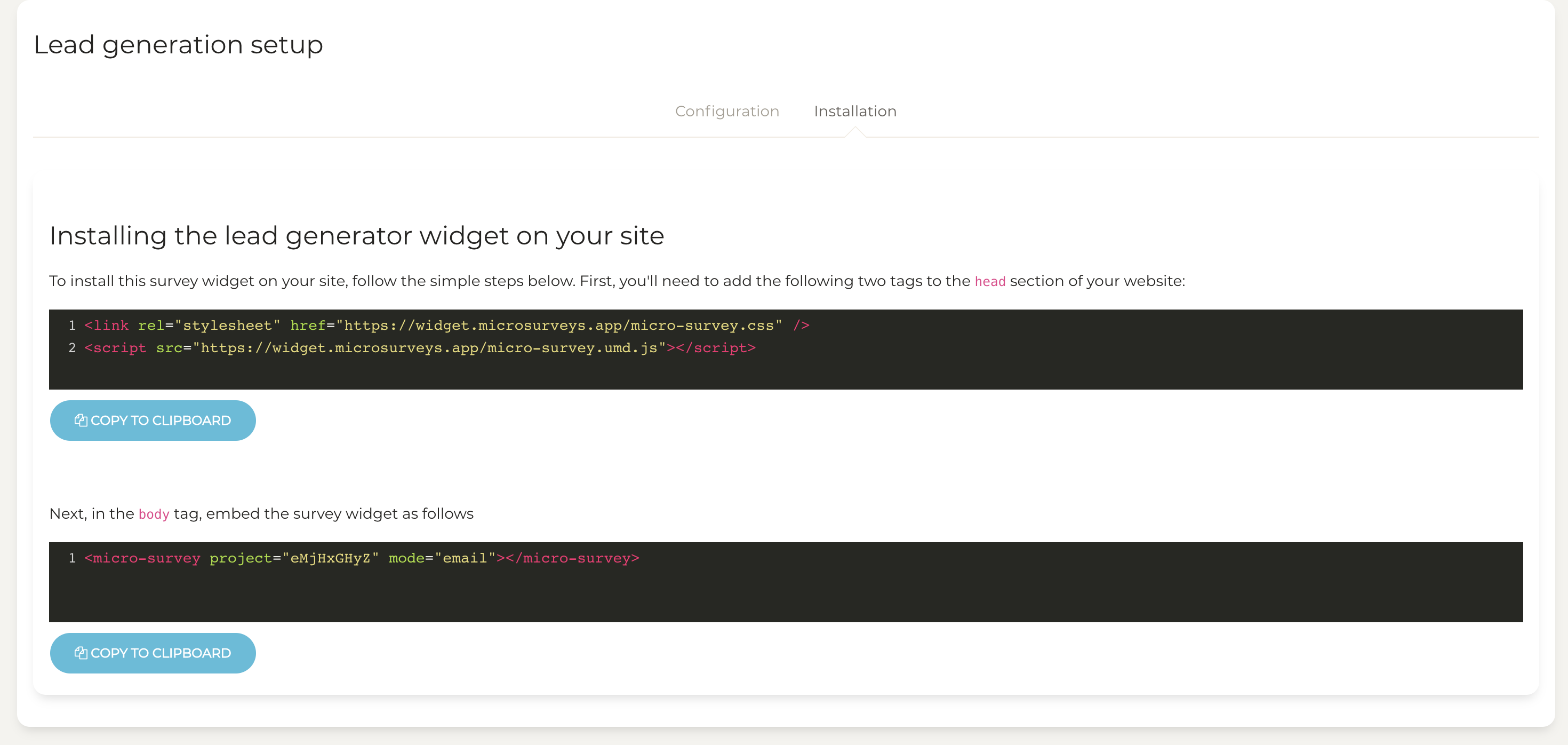Click 'Installing the lead generator widget' heading
The height and width of the screenshot is (745, 1568).
pos(357,236)
